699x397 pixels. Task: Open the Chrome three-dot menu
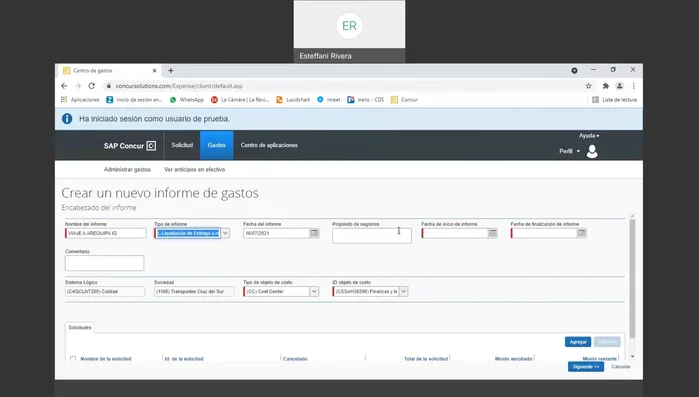pyautogui.click(x=633, y=86)
